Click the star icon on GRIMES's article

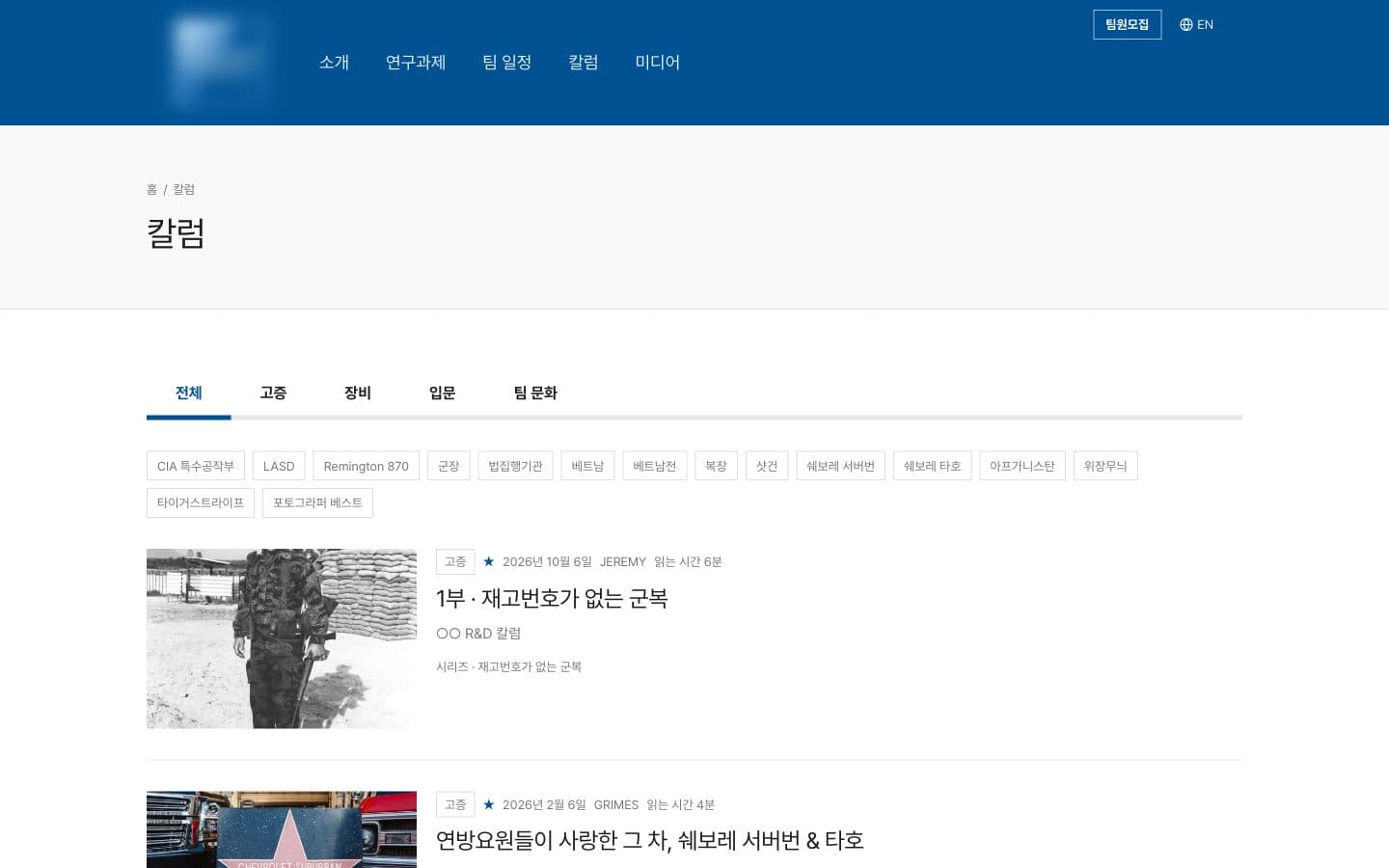pos(489,804)
